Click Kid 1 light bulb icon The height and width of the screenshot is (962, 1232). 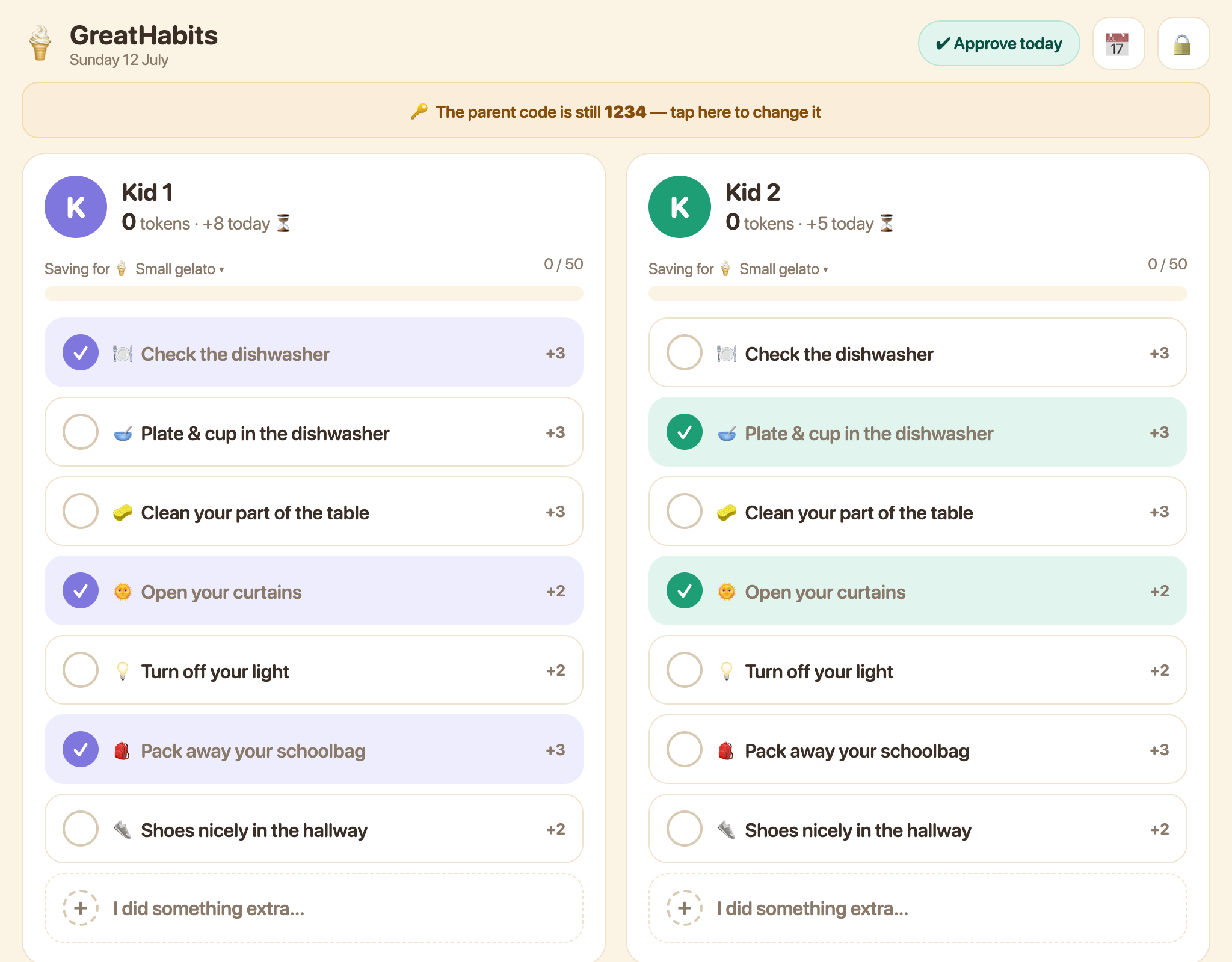pos(123,671)
